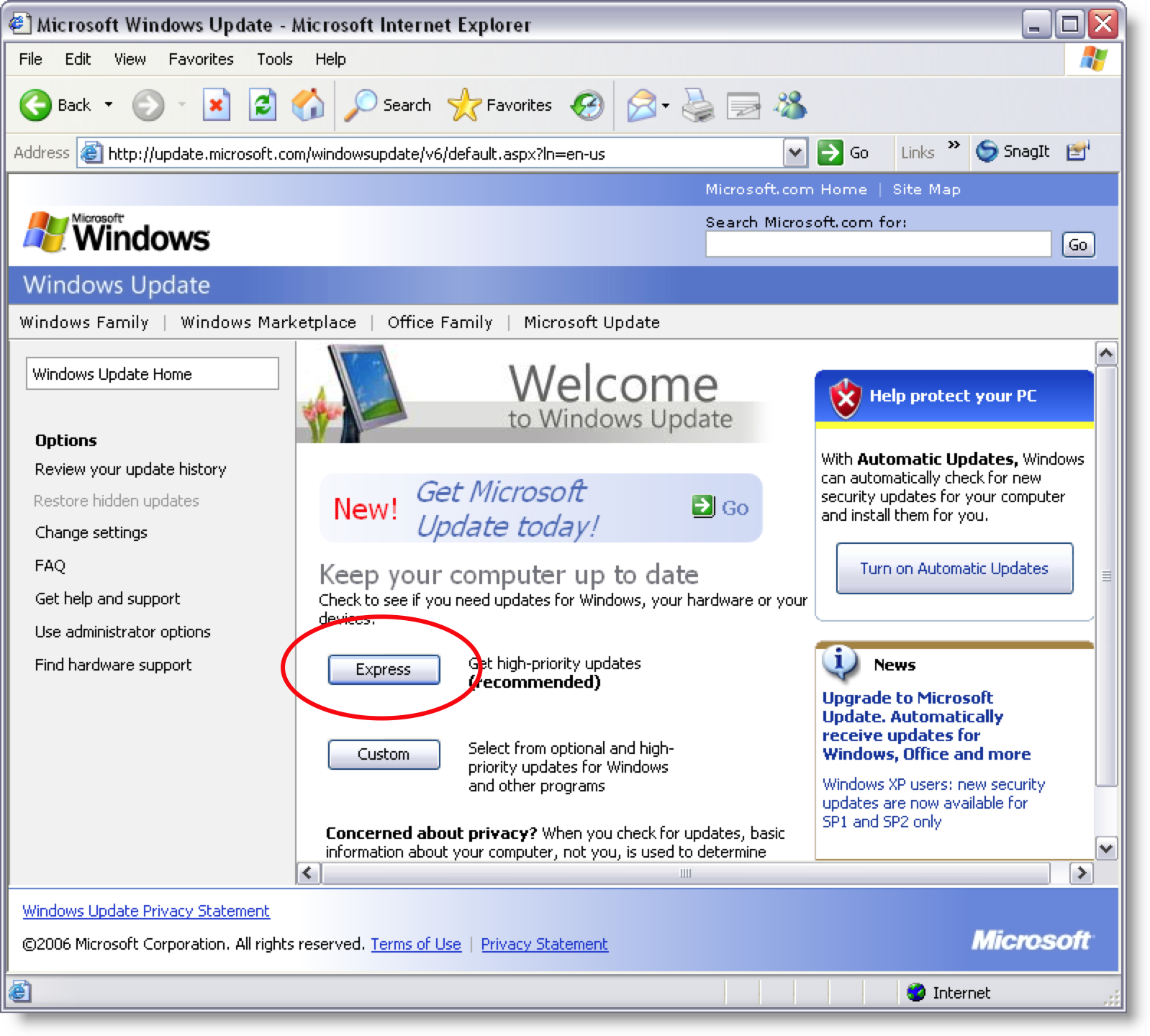1150x1036 pixels.
Task: Click the Windows flag logo in menu bar
Action: [1093, 58]
